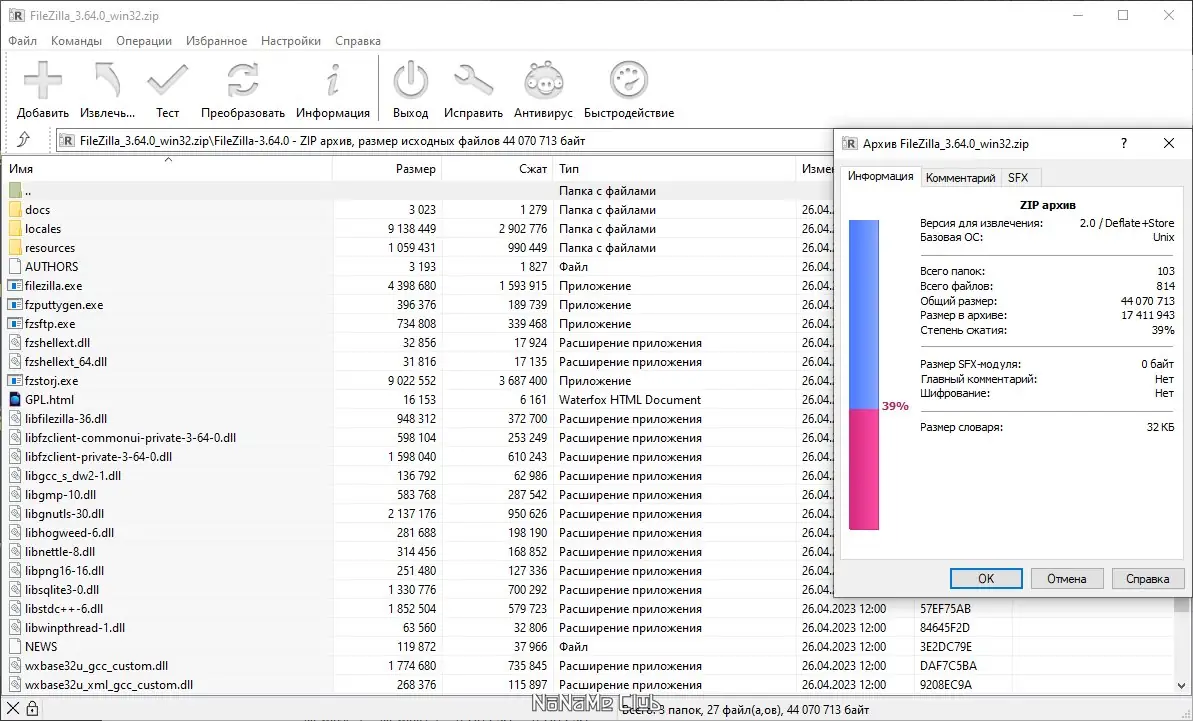Open the Преобразовать (Convert) tool
The height and width of the screenshot is (721, 1193).
[x=243, y=79]
